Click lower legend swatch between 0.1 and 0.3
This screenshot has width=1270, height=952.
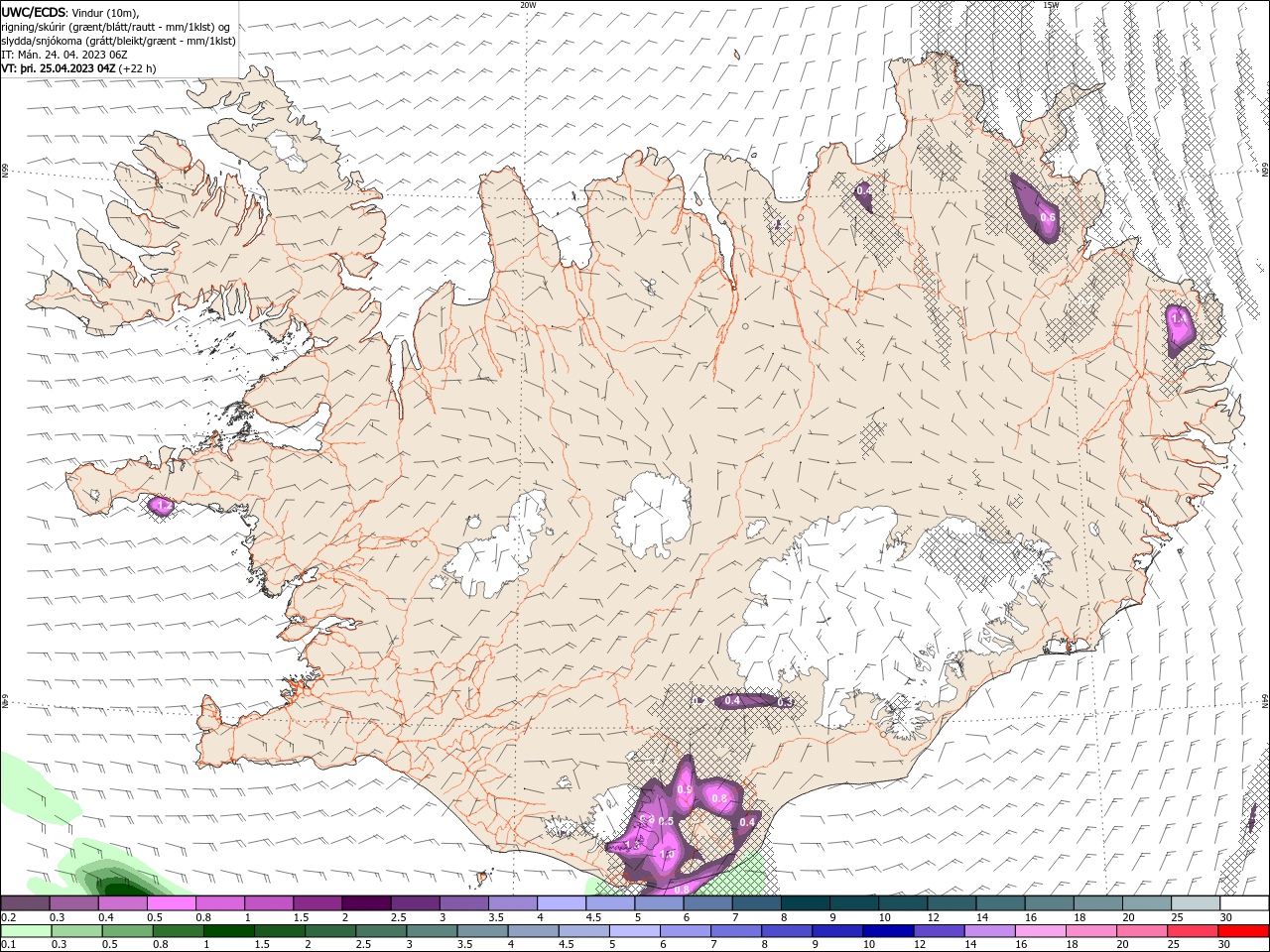pos(25,930)
